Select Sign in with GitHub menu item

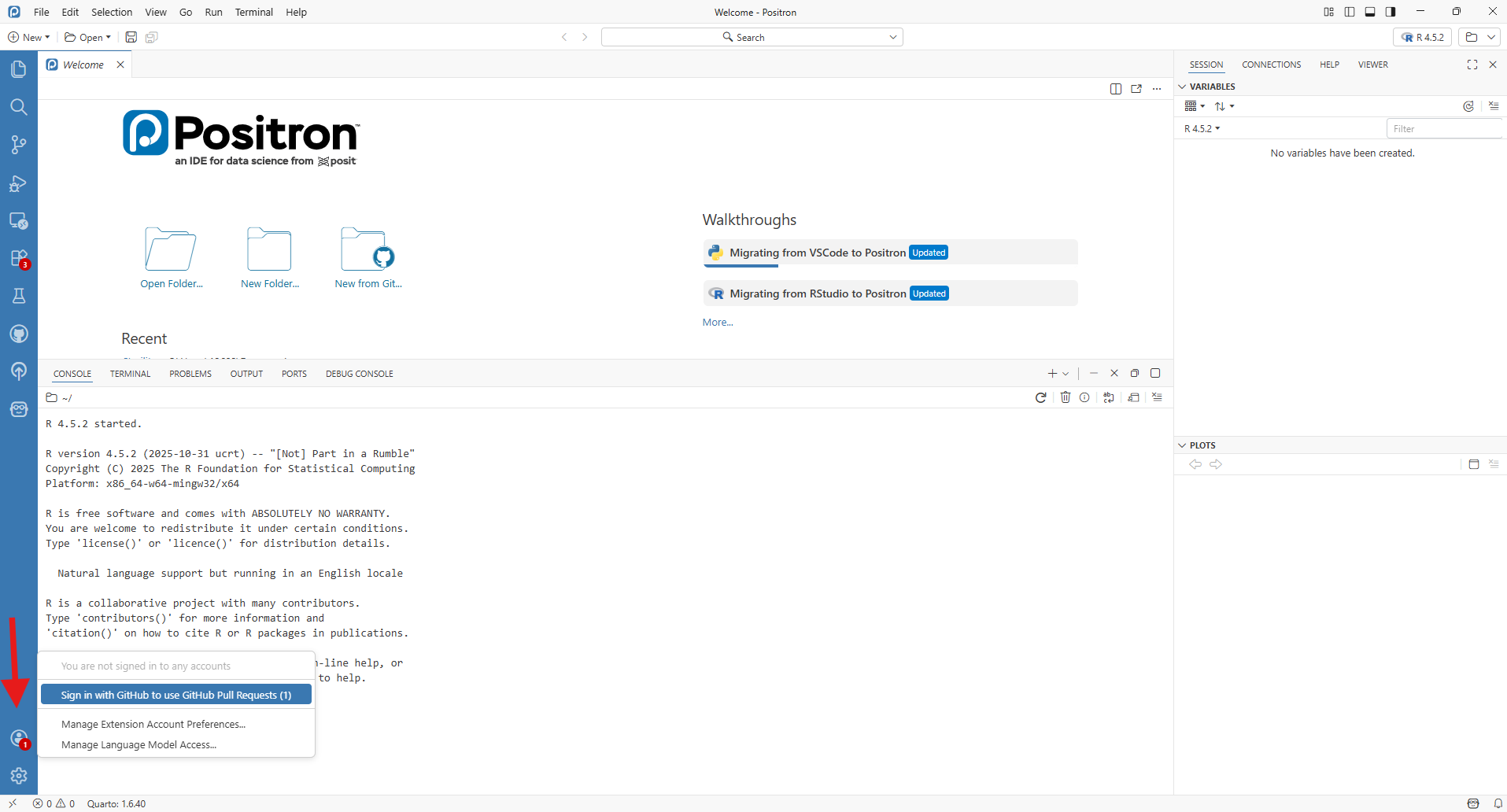point(176,695)
